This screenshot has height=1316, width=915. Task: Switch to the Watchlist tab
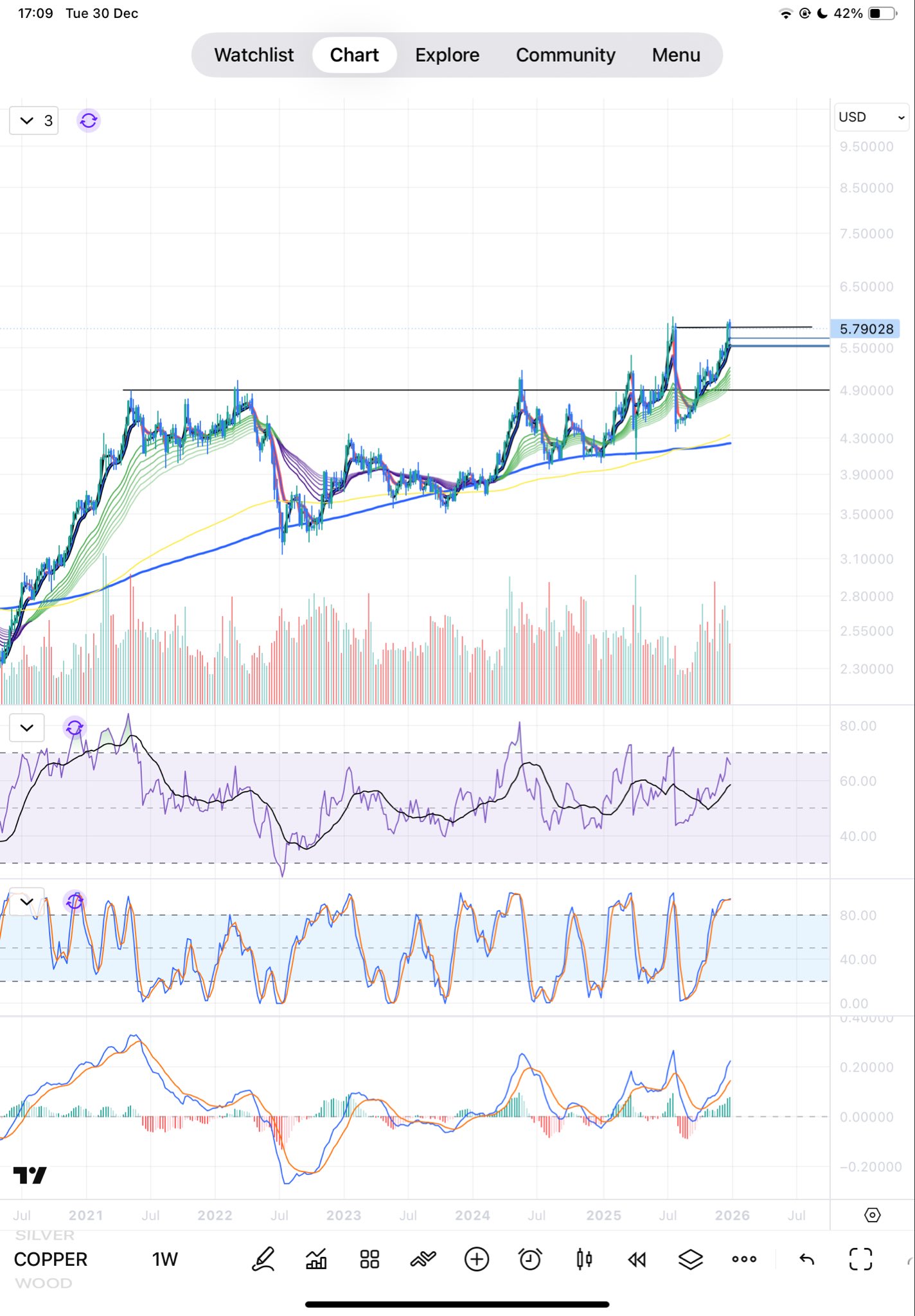pos(254,55)
